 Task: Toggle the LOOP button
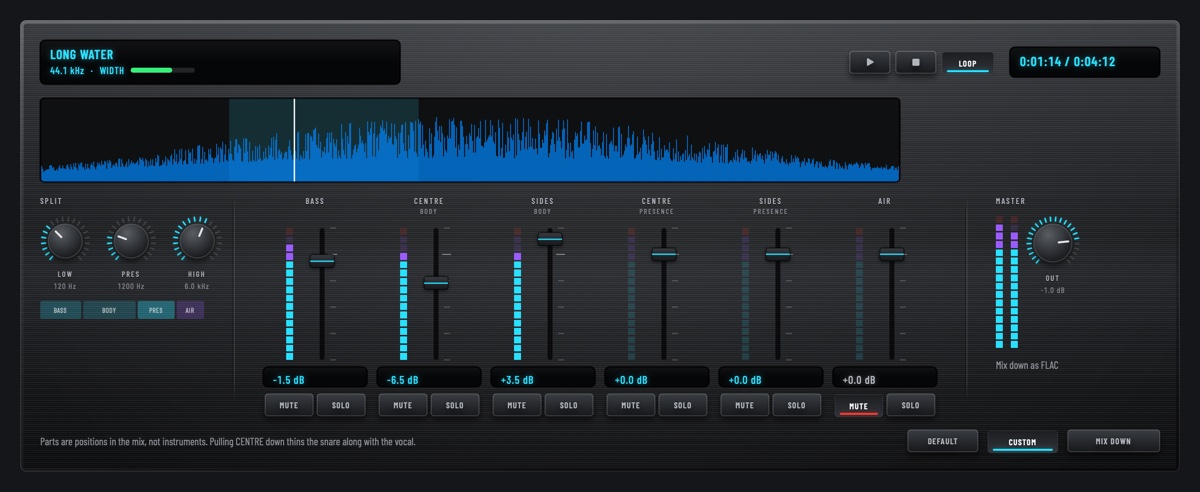(967, 63)
